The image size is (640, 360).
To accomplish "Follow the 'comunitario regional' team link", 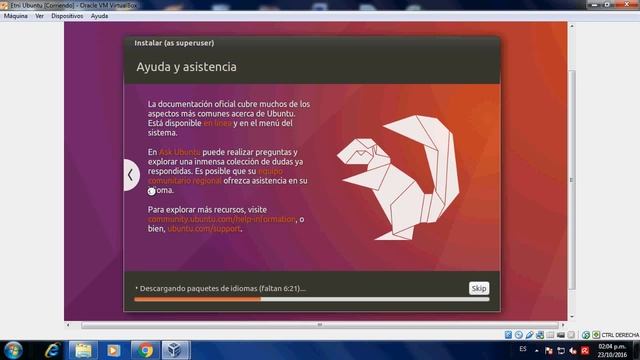I will (x=184, y=180).
